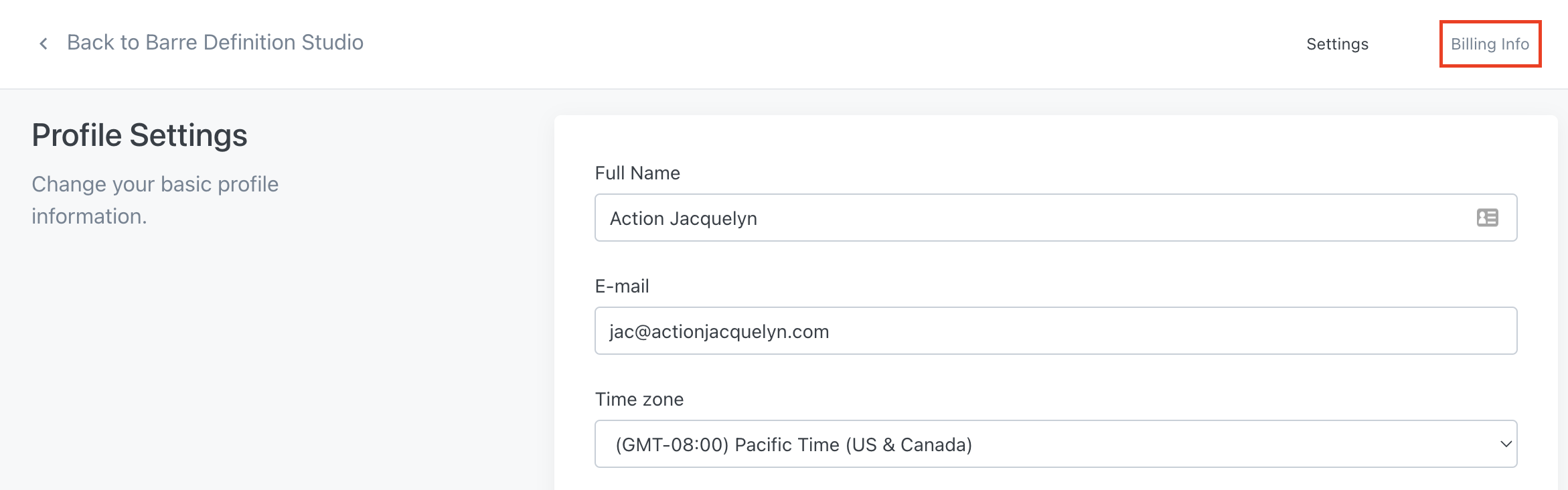Click the jac@actionjacquelyn.com email text
The height and width of the screenshot is (490, 1568).
click(719, 332)
